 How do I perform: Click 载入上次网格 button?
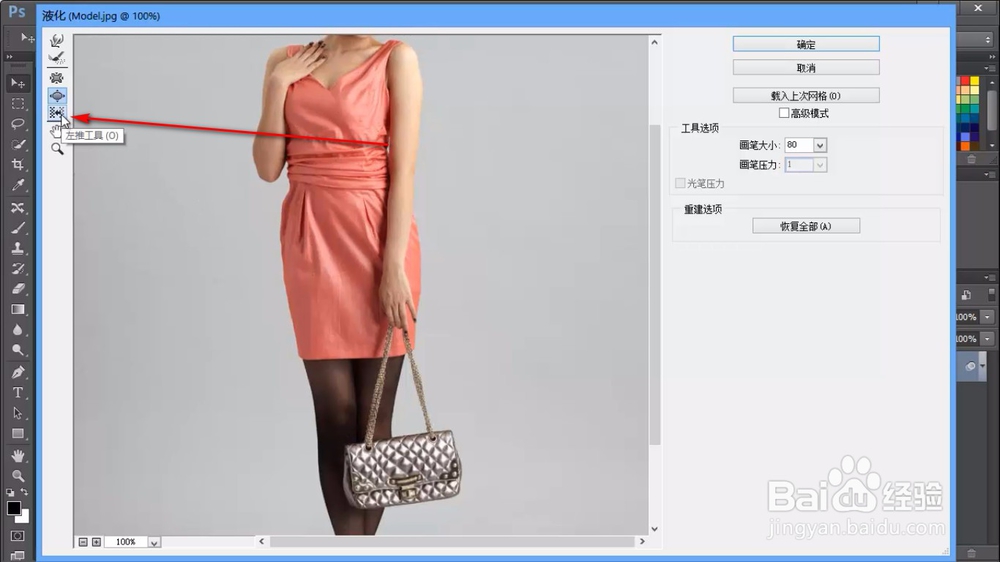pyautogui.click(x=806, y=96)
